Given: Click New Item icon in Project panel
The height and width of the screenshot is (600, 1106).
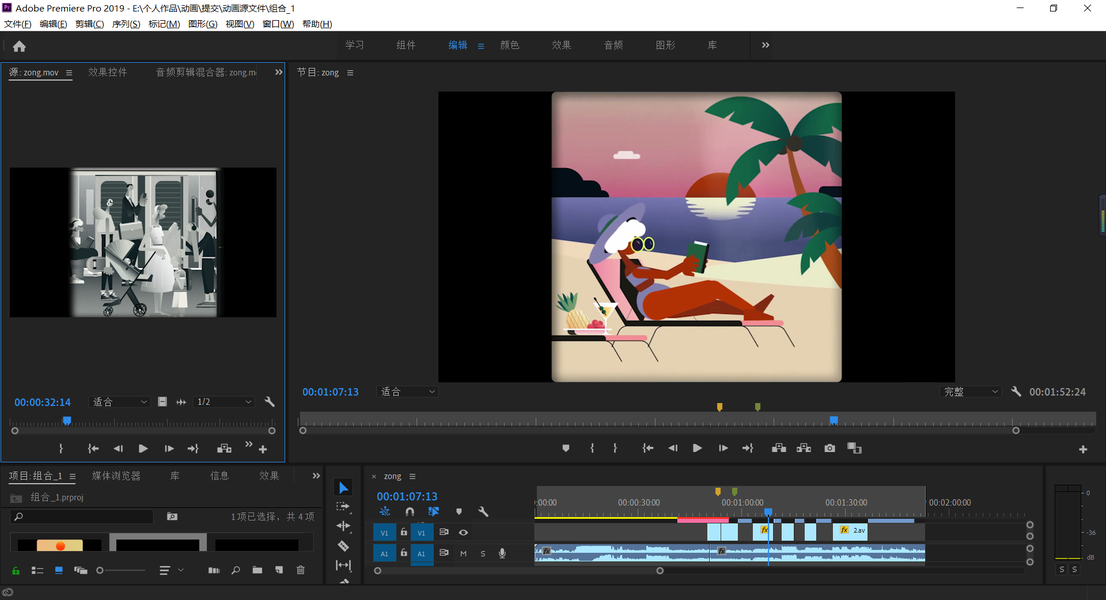Looking at the screenshot, I should [x=279, y=570].
